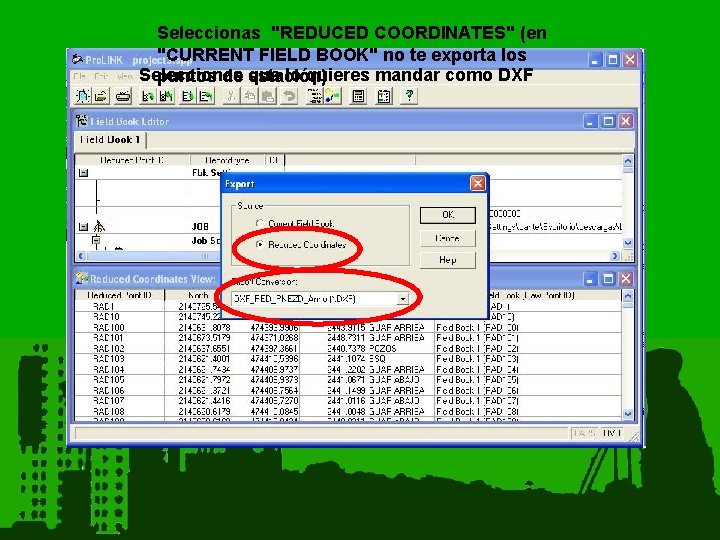
Task: Click the tripod icon beside JOB row
Action: [99, 226]
